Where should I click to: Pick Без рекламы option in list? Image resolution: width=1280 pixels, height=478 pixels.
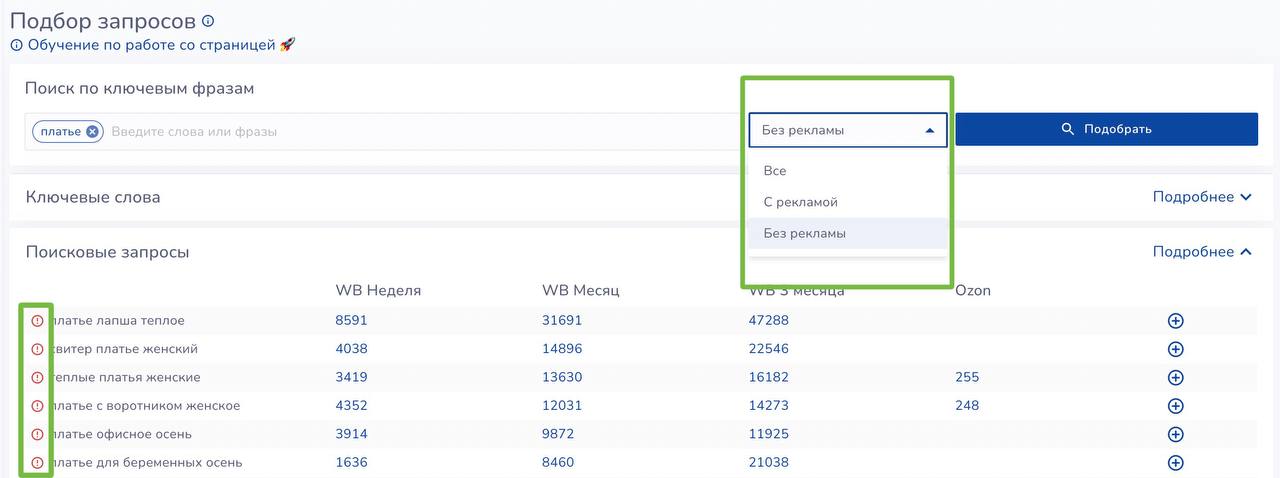pos(804,233)
